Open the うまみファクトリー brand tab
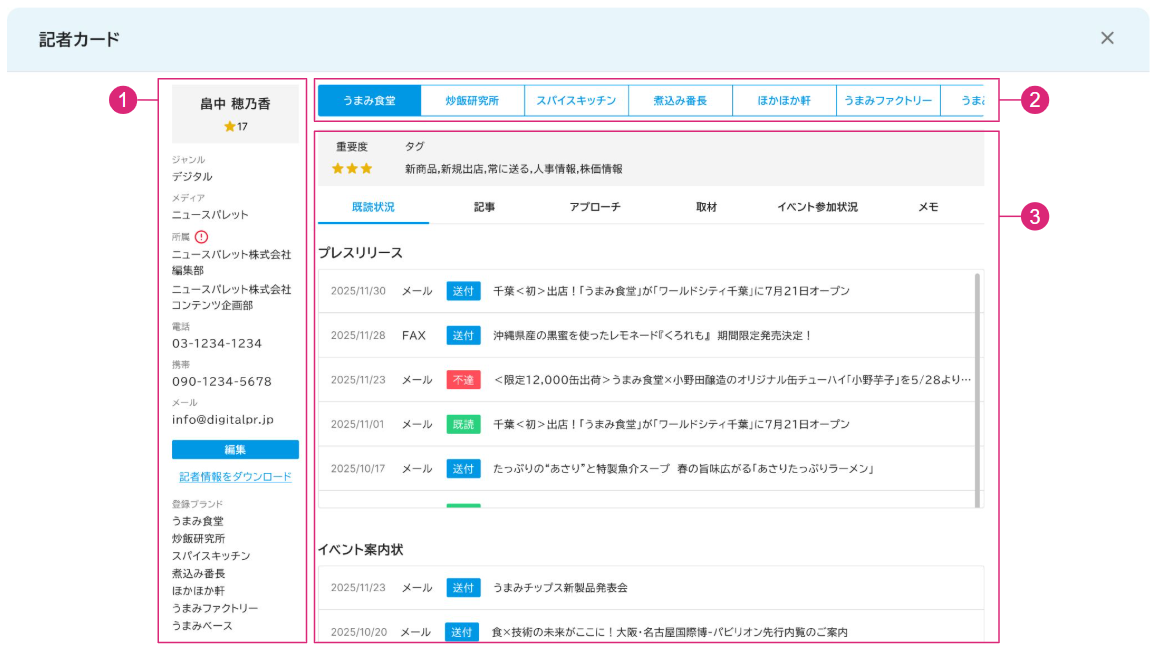This screenshot has width=1159, height=654. (x=888, y=101)
